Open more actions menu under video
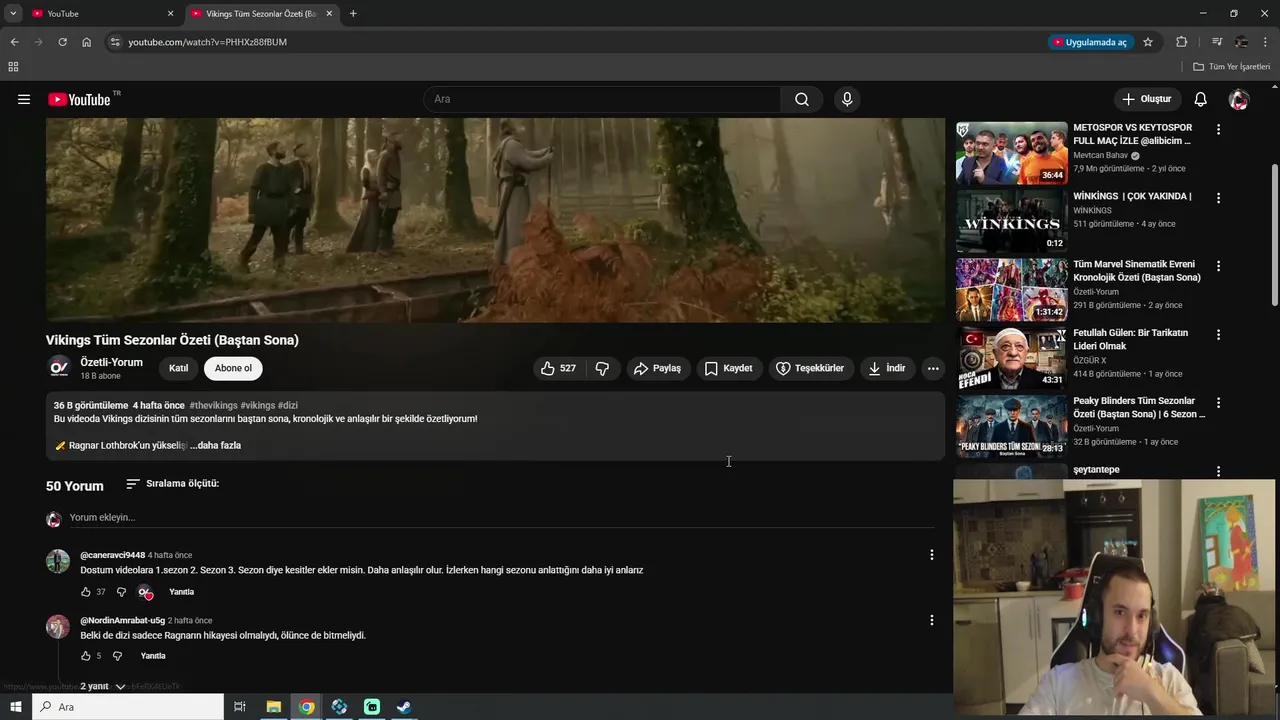1280x720 pixels. coord(933,368)
